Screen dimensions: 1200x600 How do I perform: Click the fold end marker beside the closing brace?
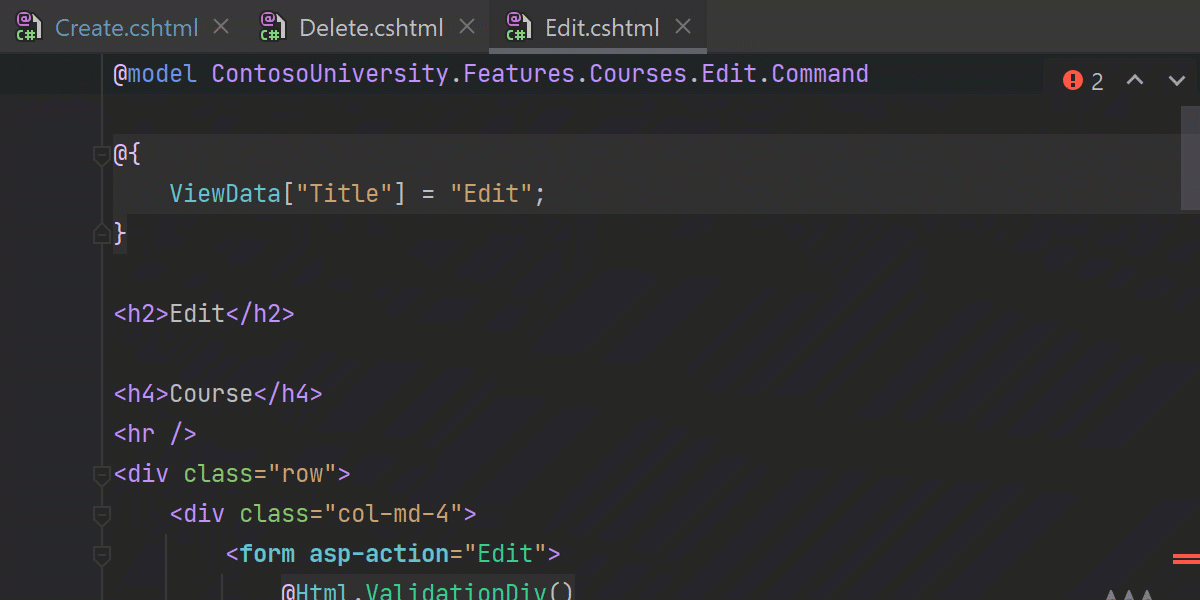point(101,233)
